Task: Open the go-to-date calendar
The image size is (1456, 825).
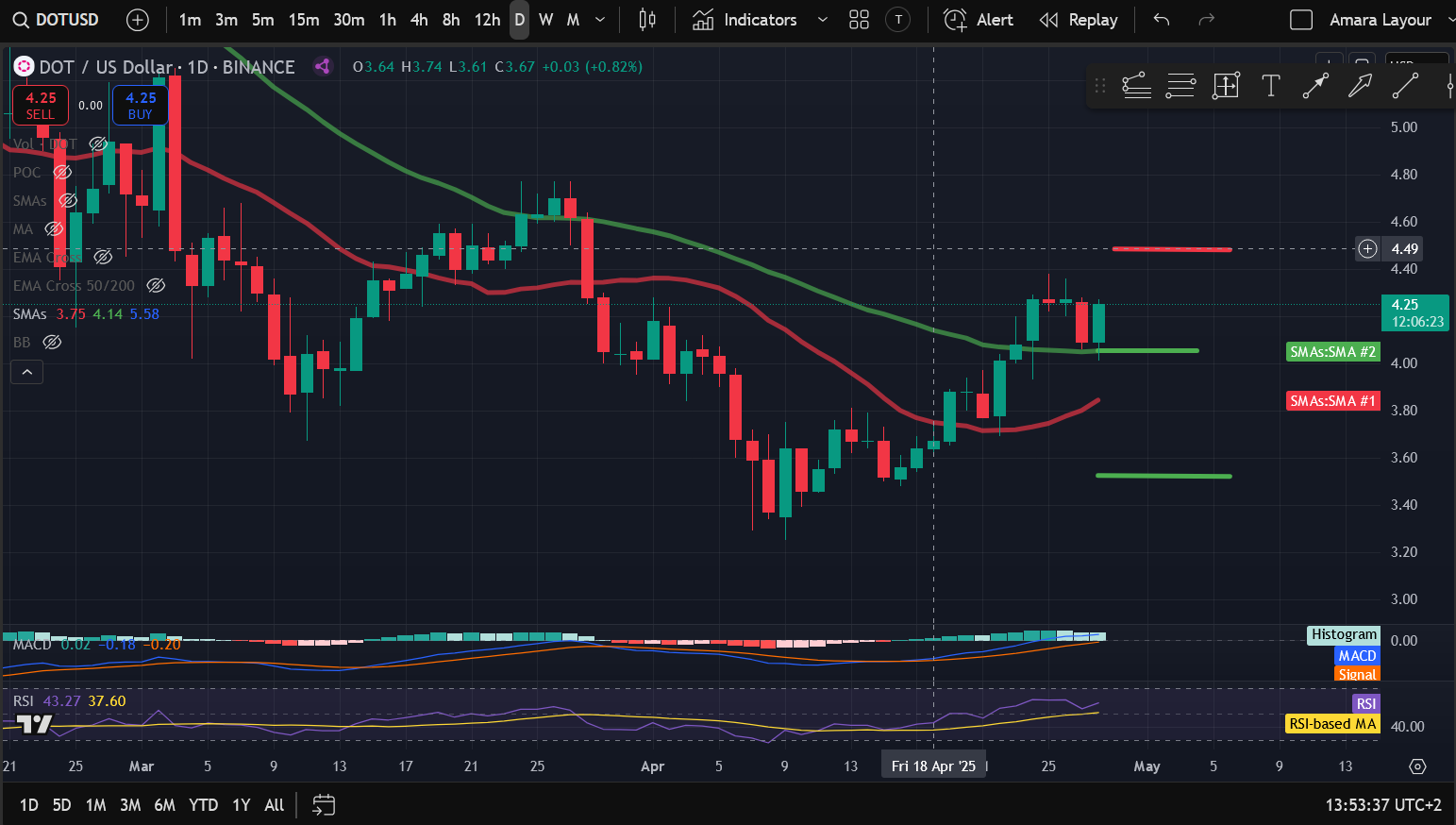Action: (x=324, y=805)
